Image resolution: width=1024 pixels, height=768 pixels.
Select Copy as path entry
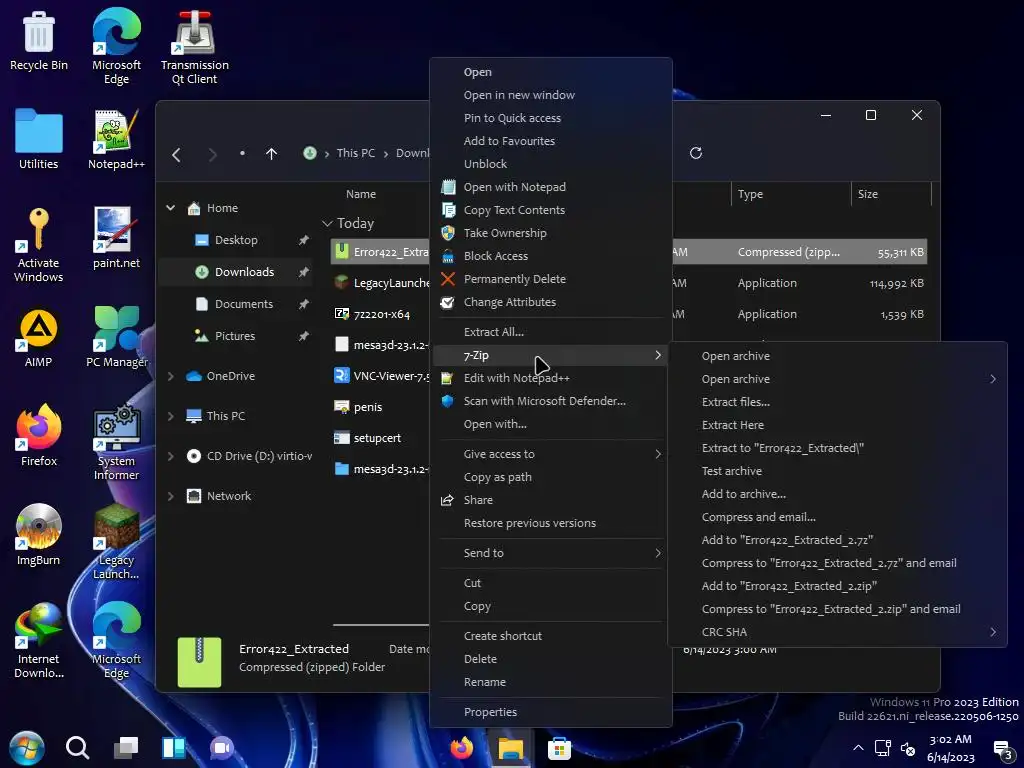click(x=551, y=477)
